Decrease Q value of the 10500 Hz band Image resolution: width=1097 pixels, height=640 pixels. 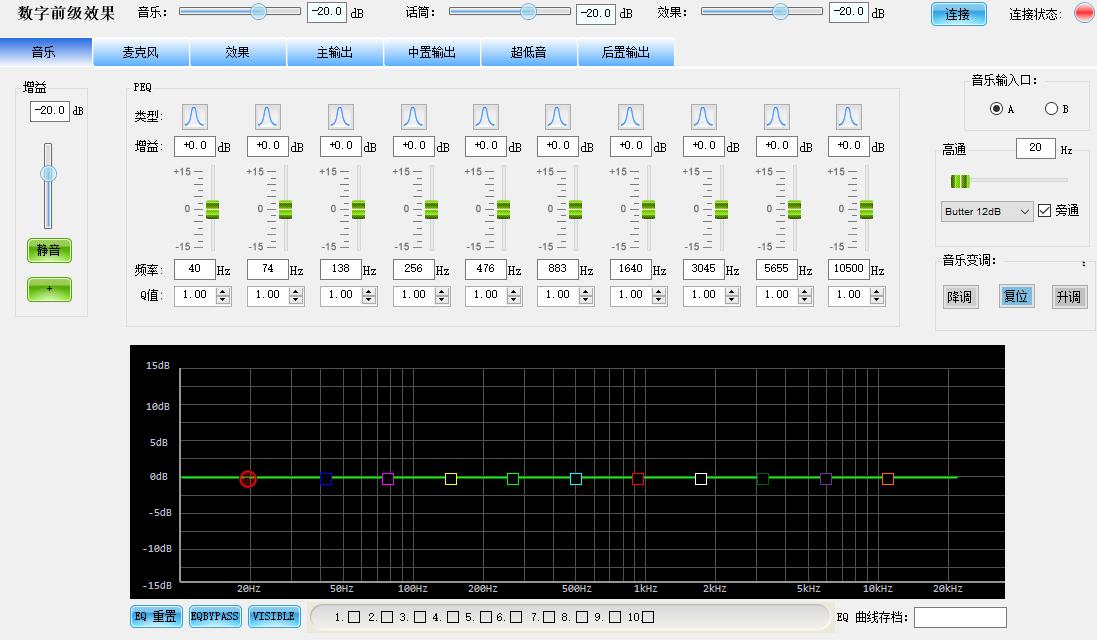(x=877, y=300)
